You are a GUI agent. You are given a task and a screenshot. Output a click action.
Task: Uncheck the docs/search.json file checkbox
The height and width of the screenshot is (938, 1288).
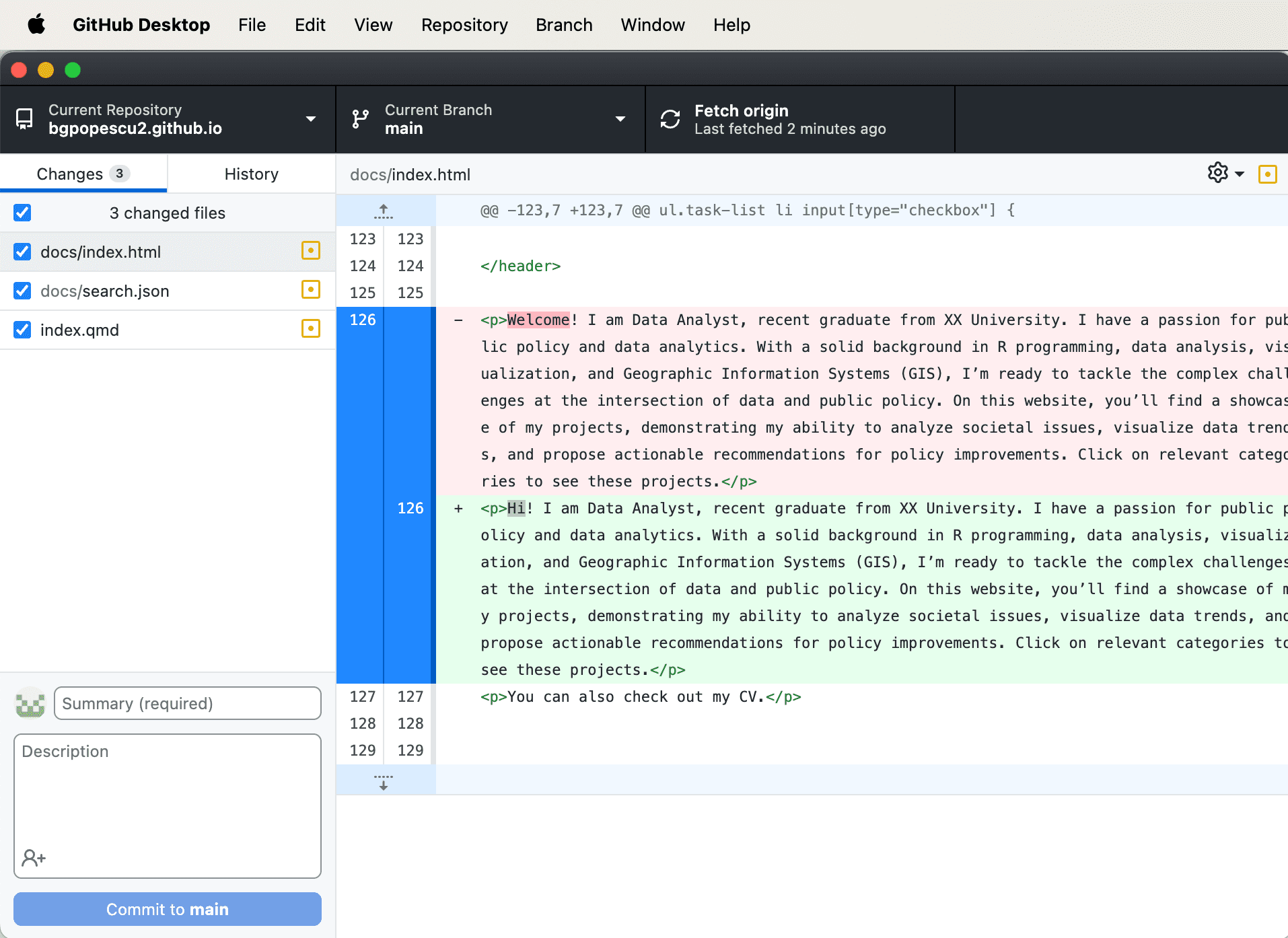click(22, 291)
